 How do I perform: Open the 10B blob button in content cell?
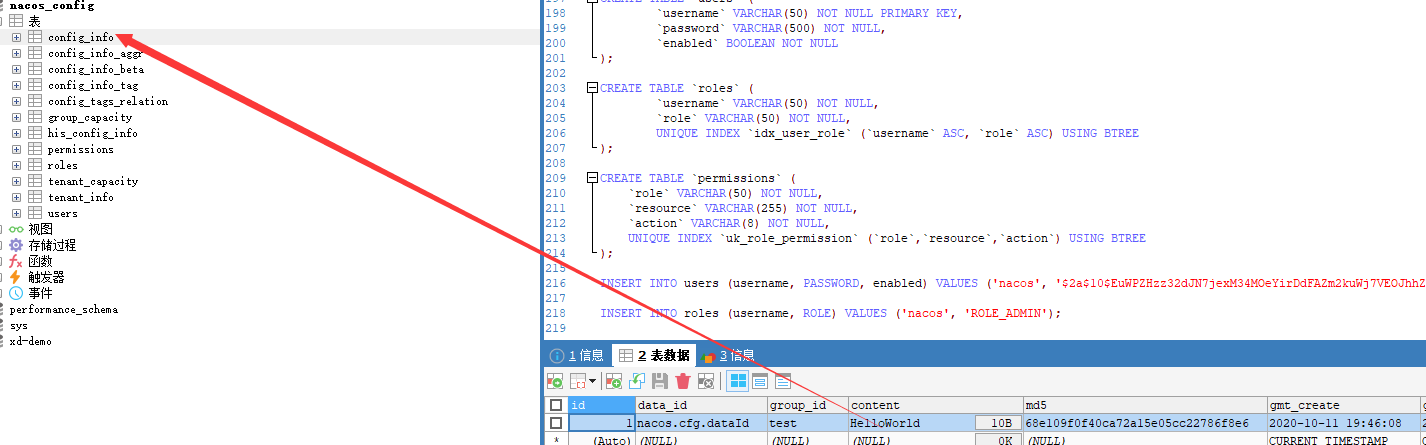(997, 423)
